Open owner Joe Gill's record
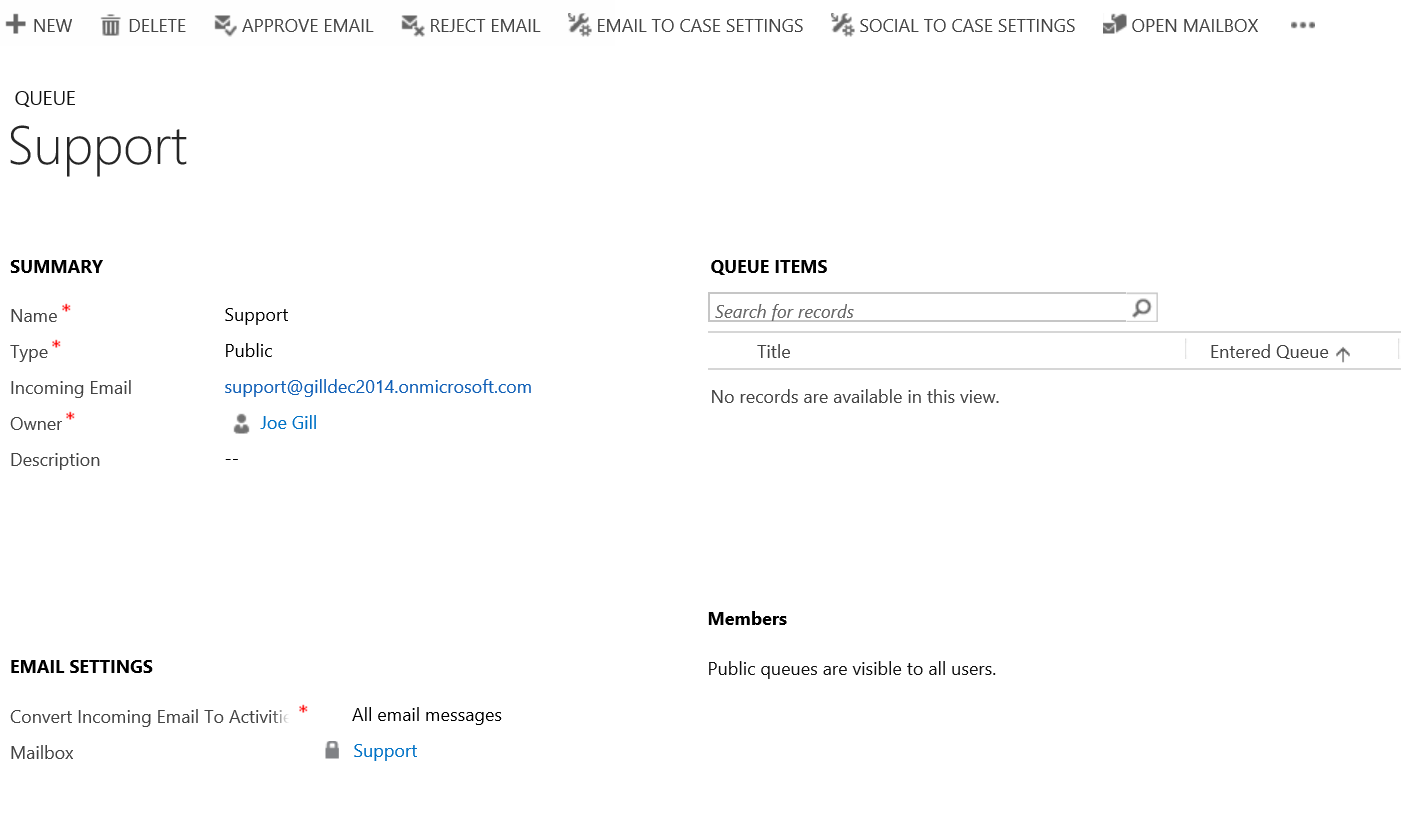 click(288, 423)
